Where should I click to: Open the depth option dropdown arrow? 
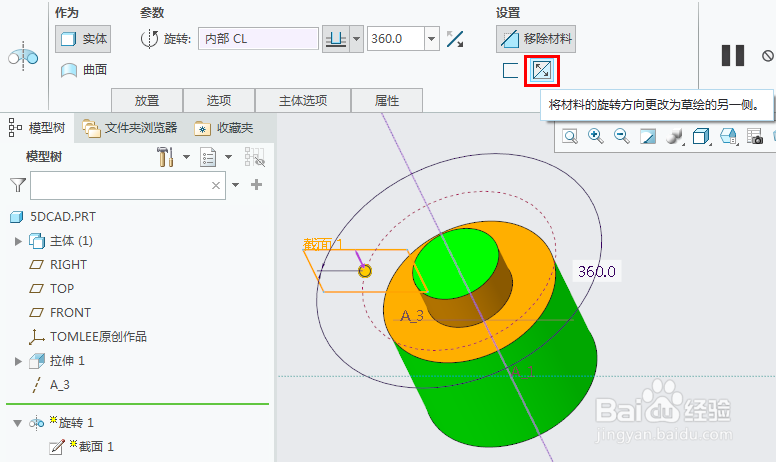point(356,39)
